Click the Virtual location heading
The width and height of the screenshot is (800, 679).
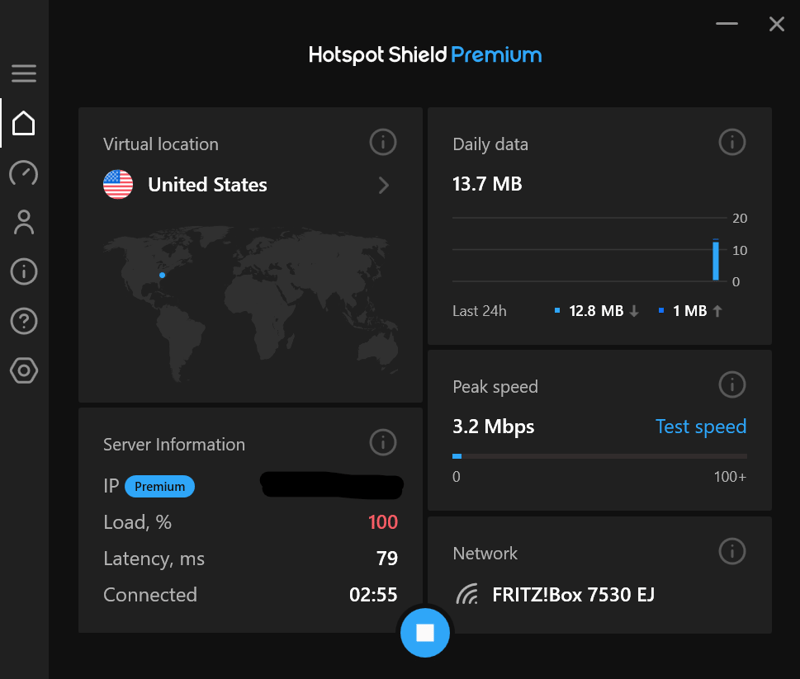(x=161, y=144)
